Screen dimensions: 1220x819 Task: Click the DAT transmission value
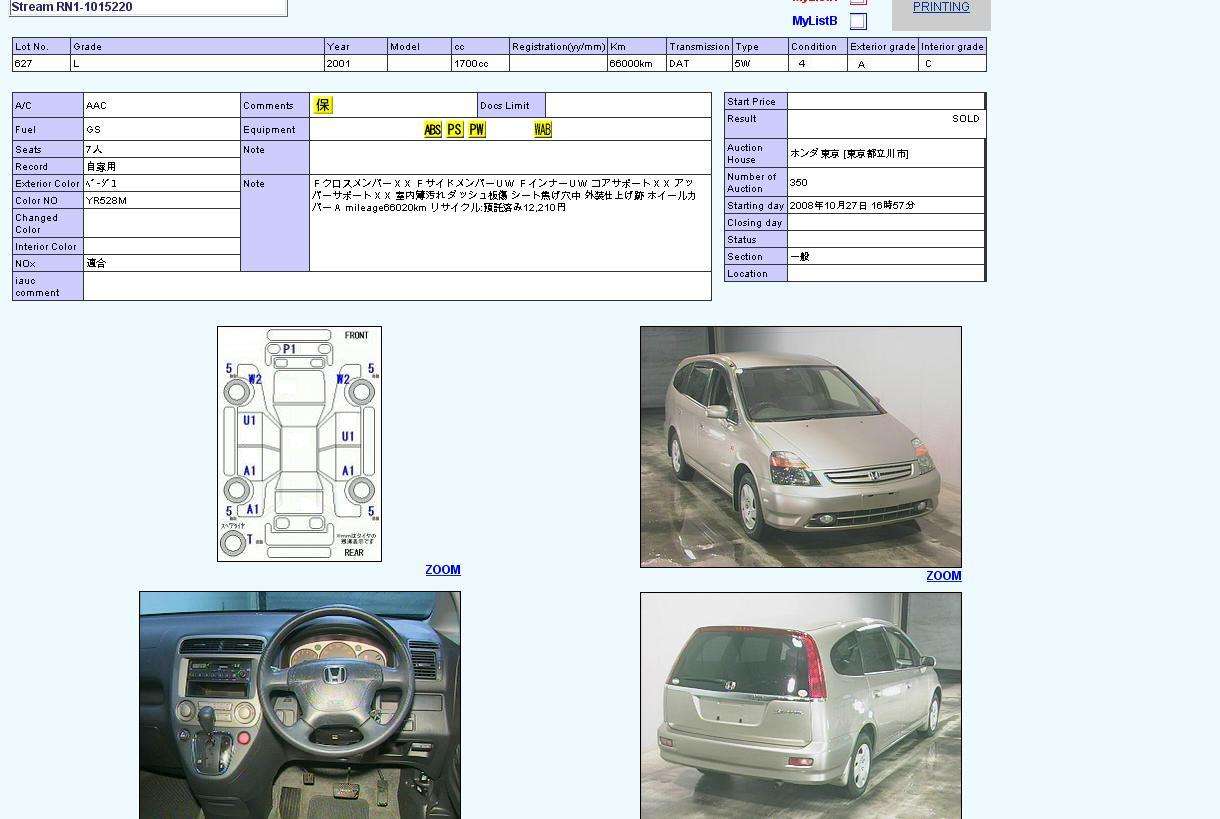point(679,63)
